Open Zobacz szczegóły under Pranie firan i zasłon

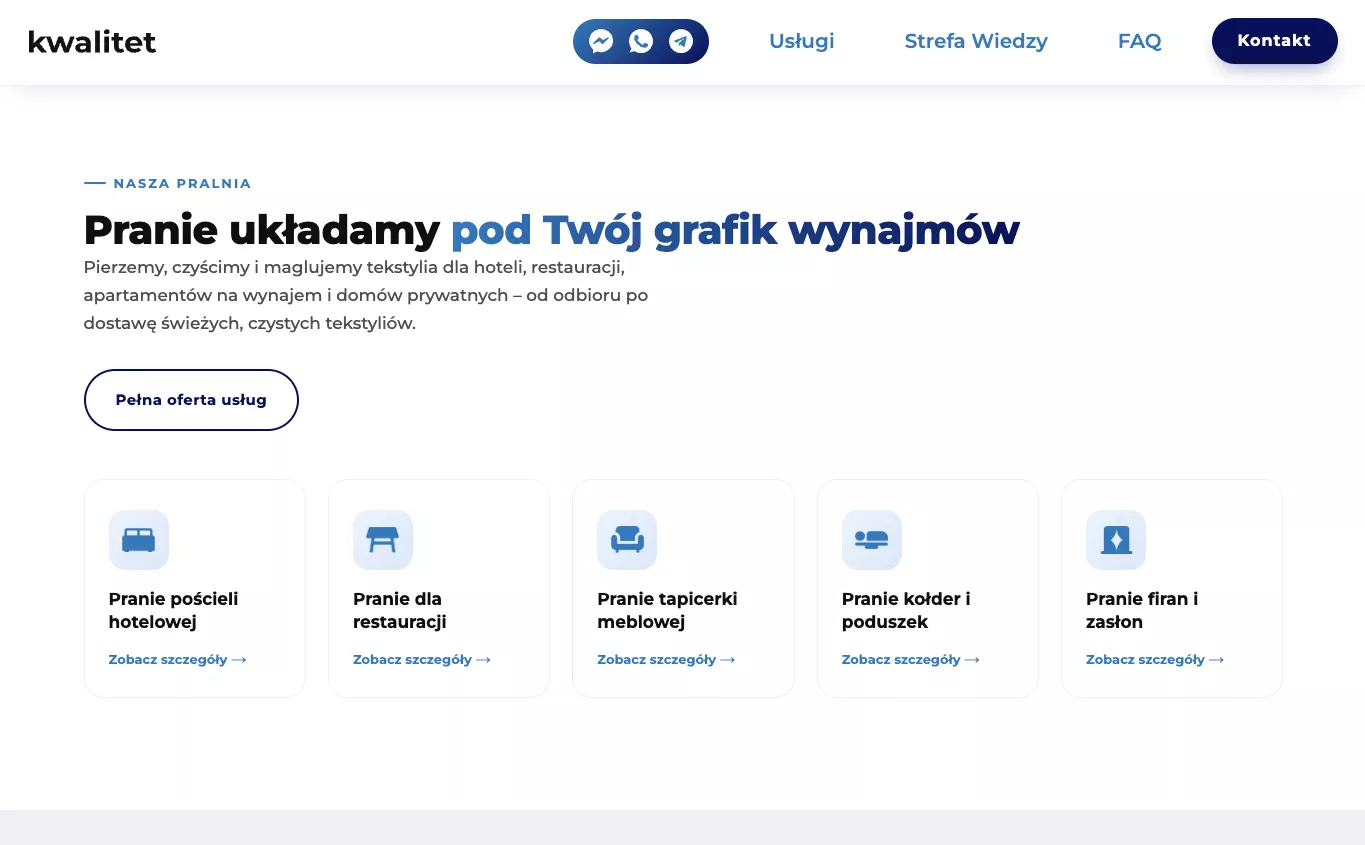pos(1155,660)
